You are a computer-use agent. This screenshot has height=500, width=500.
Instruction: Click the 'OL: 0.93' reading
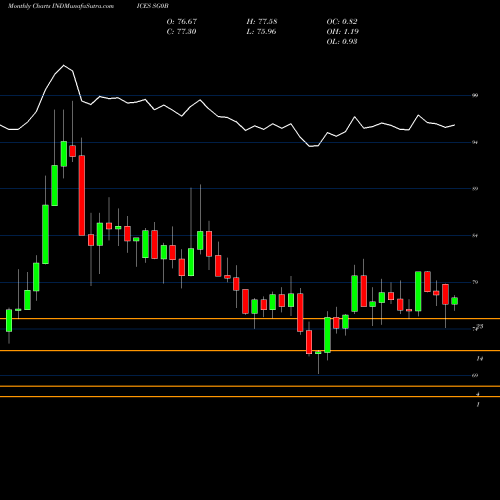click(342, 41)
